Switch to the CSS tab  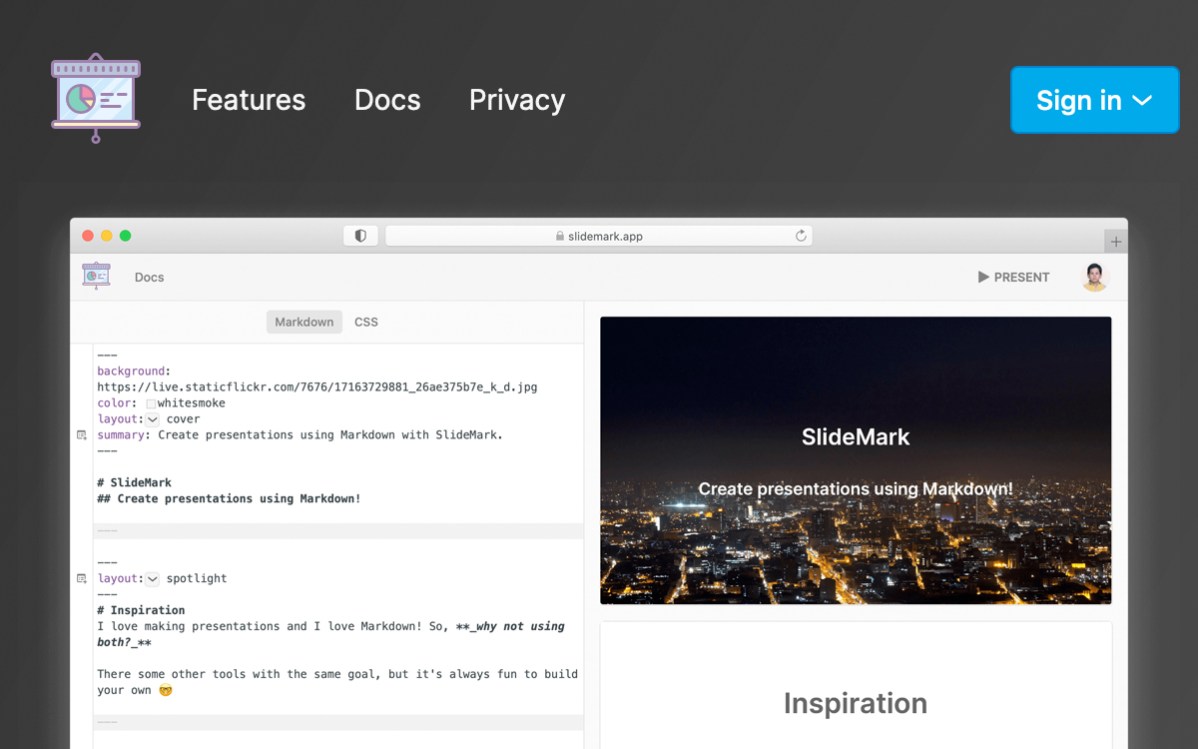(x=366, y=322)
